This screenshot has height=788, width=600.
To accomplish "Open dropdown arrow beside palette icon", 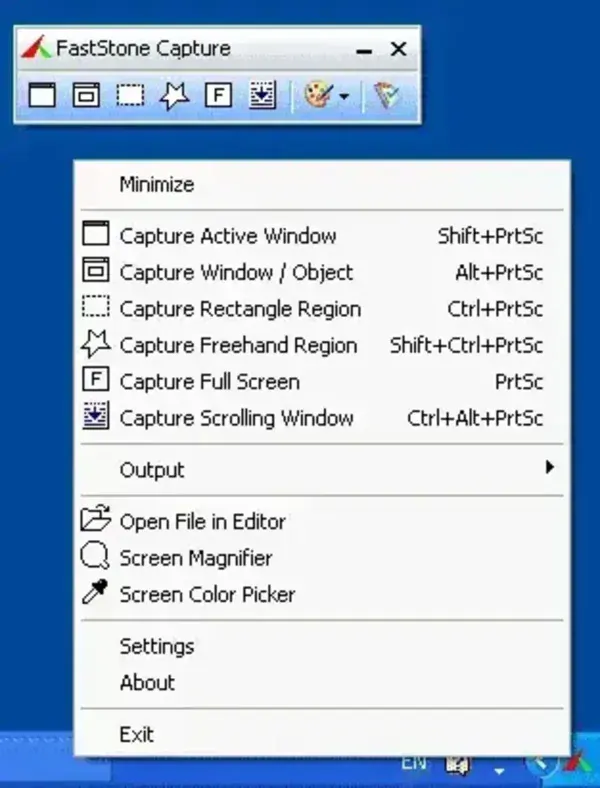I will click(344, 96).
